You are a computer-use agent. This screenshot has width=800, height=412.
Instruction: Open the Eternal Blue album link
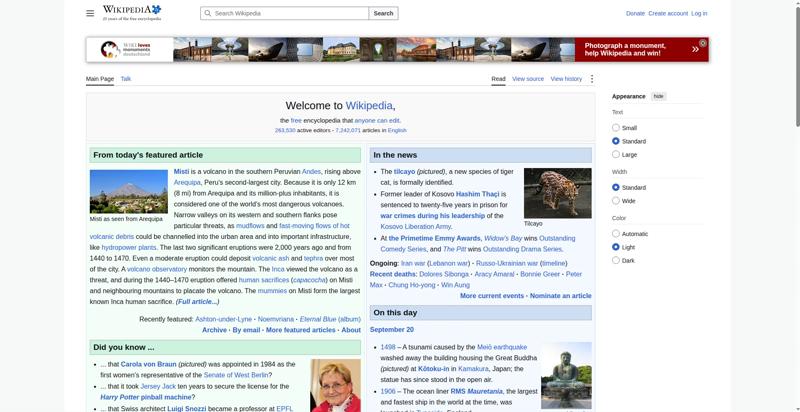(330, 319)
